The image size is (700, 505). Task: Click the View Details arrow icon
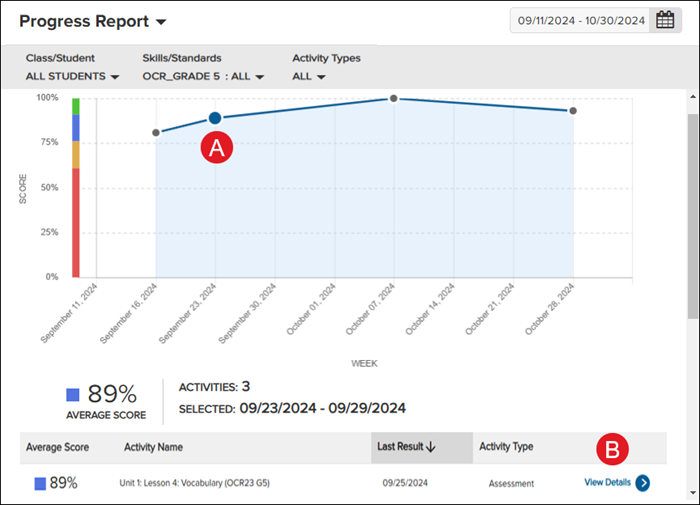[642, 483]
